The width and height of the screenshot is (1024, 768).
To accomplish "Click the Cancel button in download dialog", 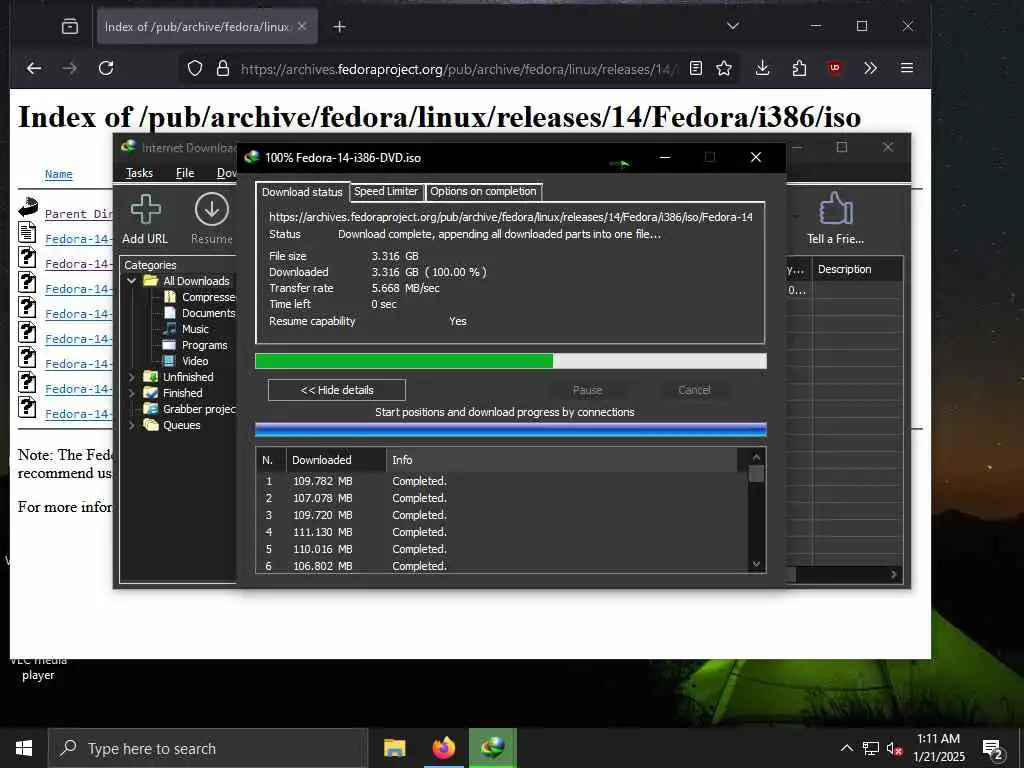I will pos(694,390).
